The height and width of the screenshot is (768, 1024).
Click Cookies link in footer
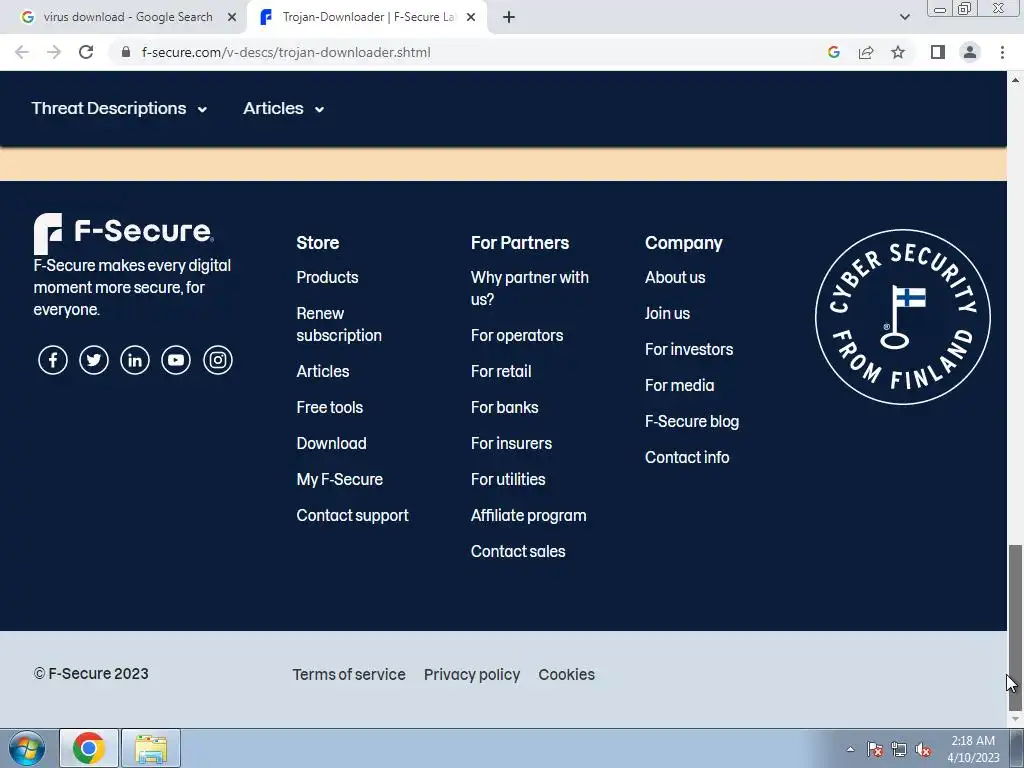click(x=566, y=675)
